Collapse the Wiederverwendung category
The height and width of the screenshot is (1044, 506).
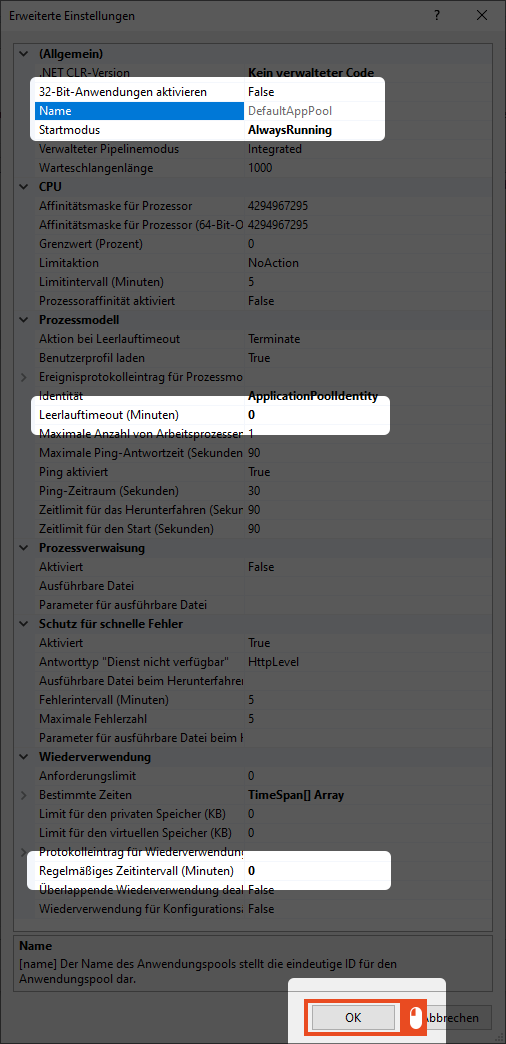coord(24,757)
